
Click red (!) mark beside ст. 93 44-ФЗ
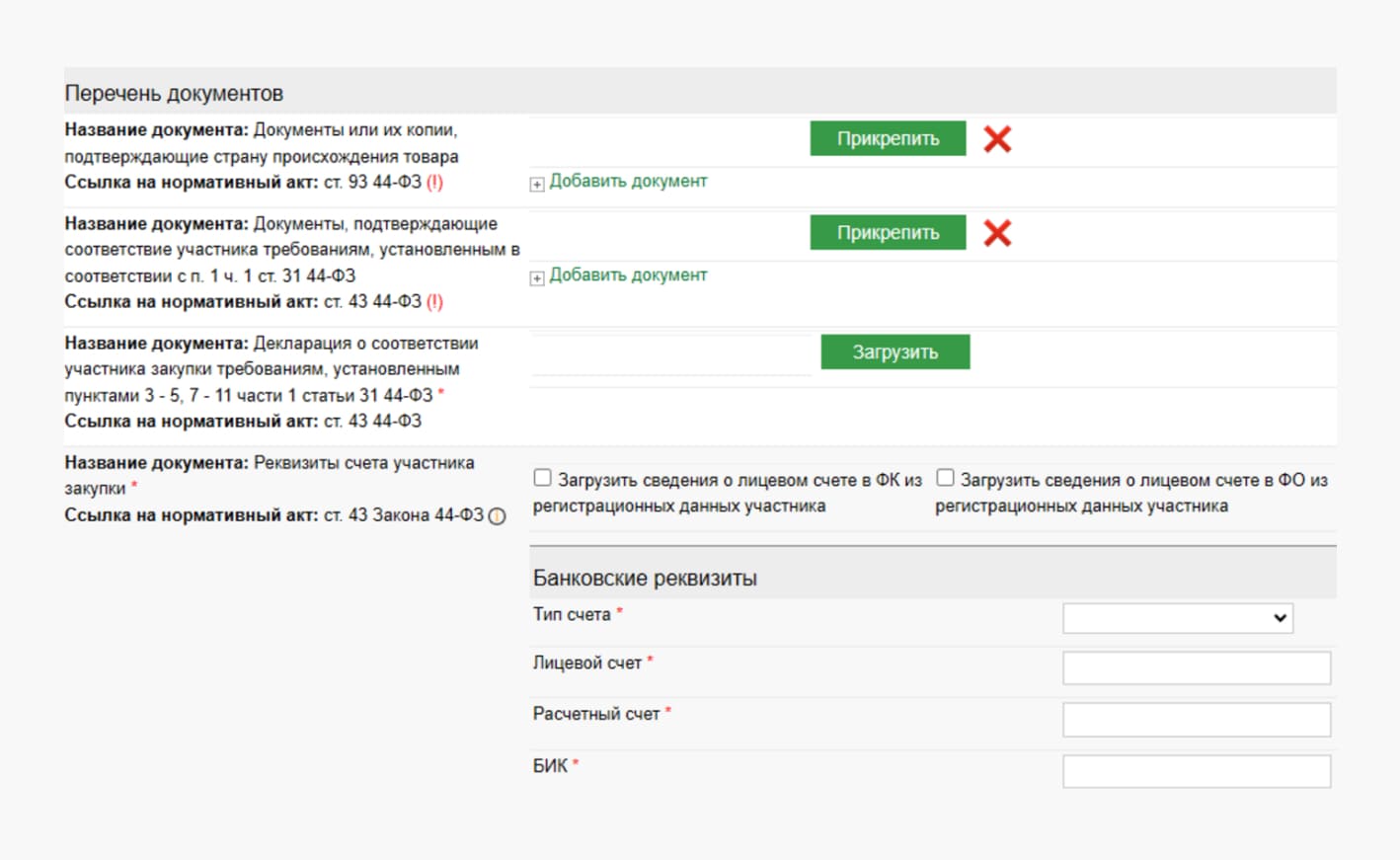tap(434, 183)
